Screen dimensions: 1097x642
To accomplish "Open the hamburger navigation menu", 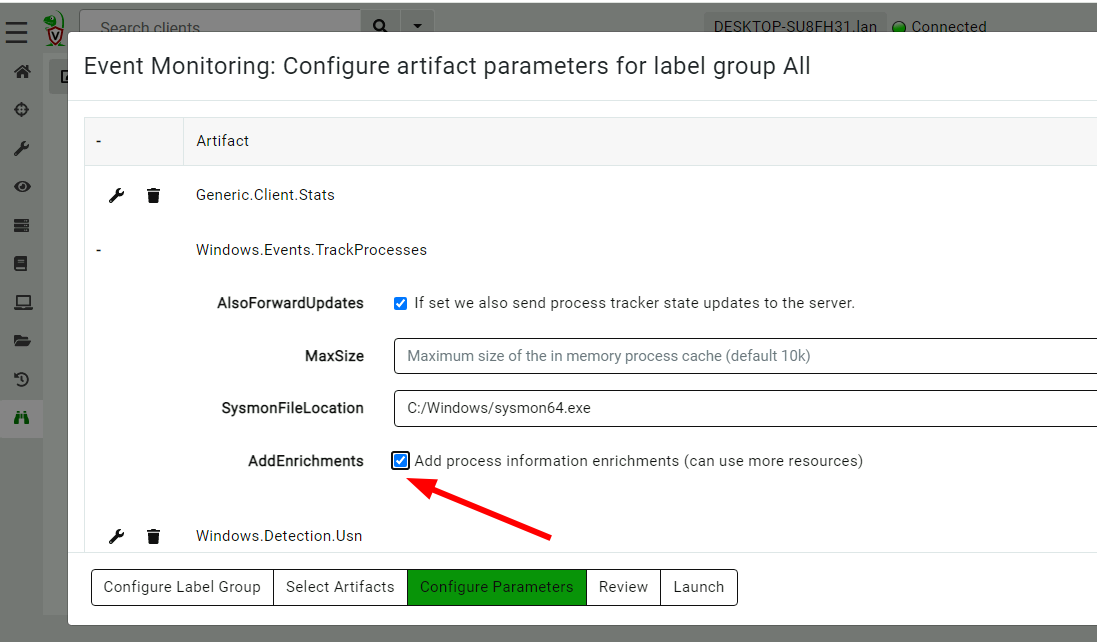I will coord(16,31).
